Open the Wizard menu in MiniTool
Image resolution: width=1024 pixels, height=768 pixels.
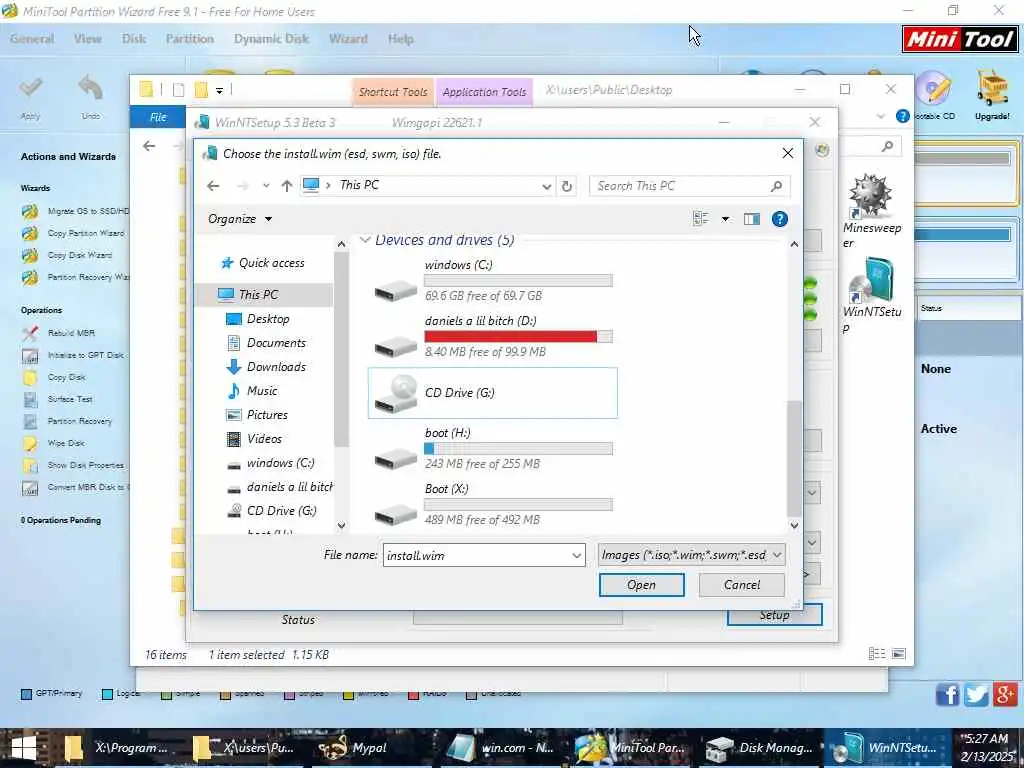(348, 39)
